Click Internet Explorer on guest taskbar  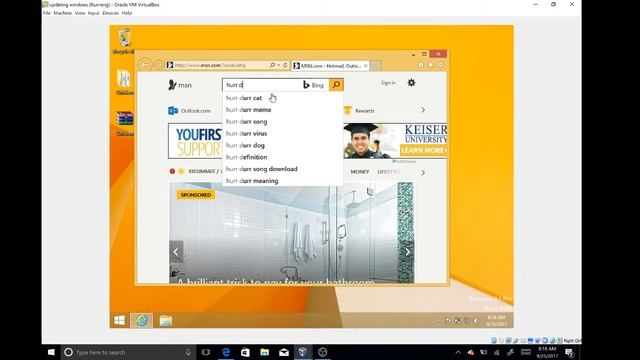click(142, 320)
